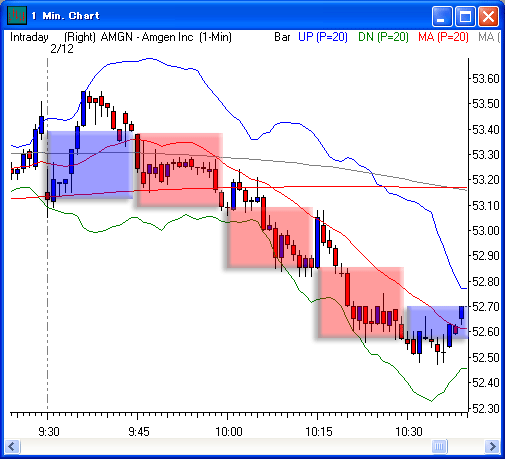505x459 pixels.
Task: Click the 52.40 price axis label
Action: (486, 383)
